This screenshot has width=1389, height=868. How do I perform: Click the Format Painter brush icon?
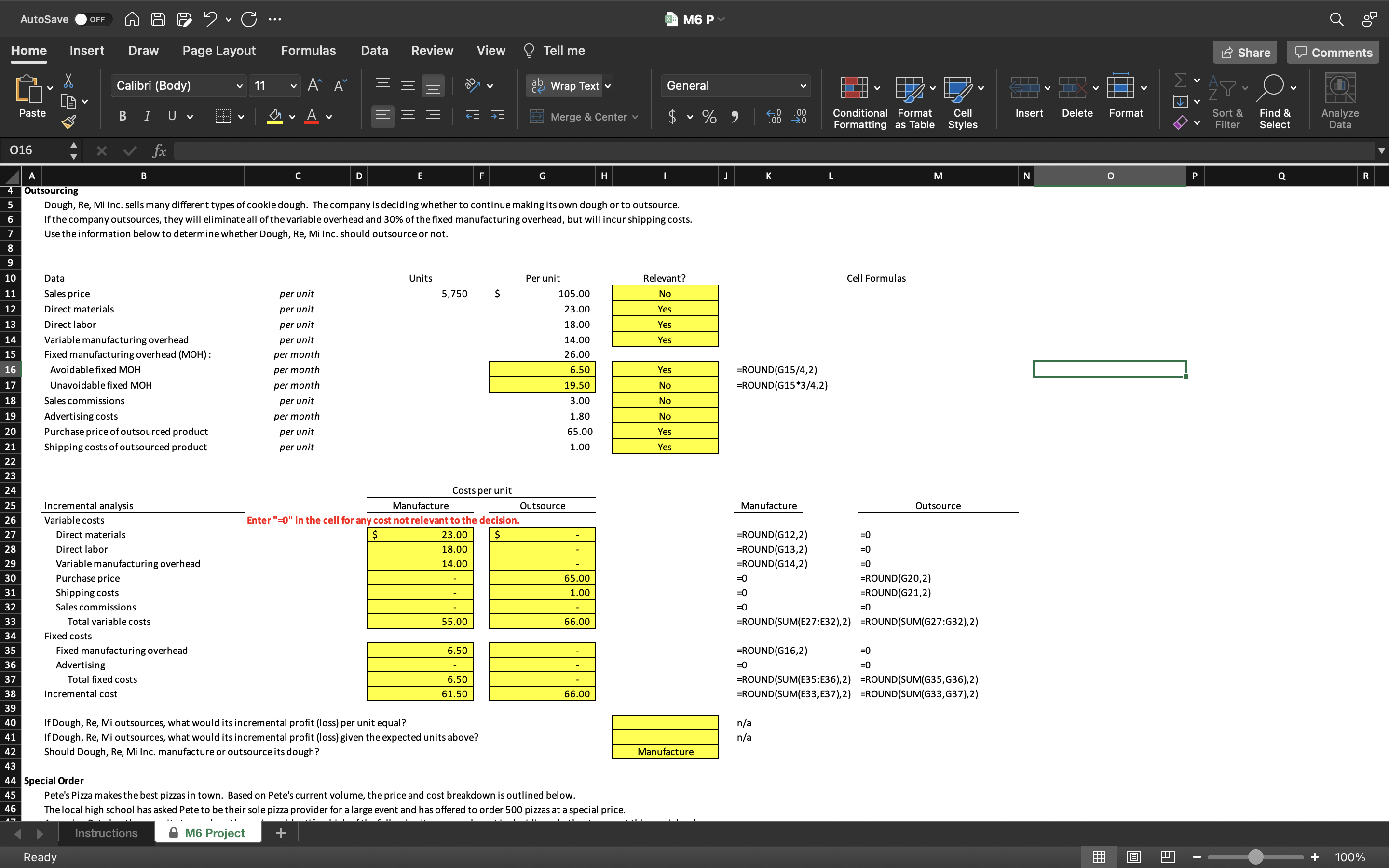coord(68,122)
